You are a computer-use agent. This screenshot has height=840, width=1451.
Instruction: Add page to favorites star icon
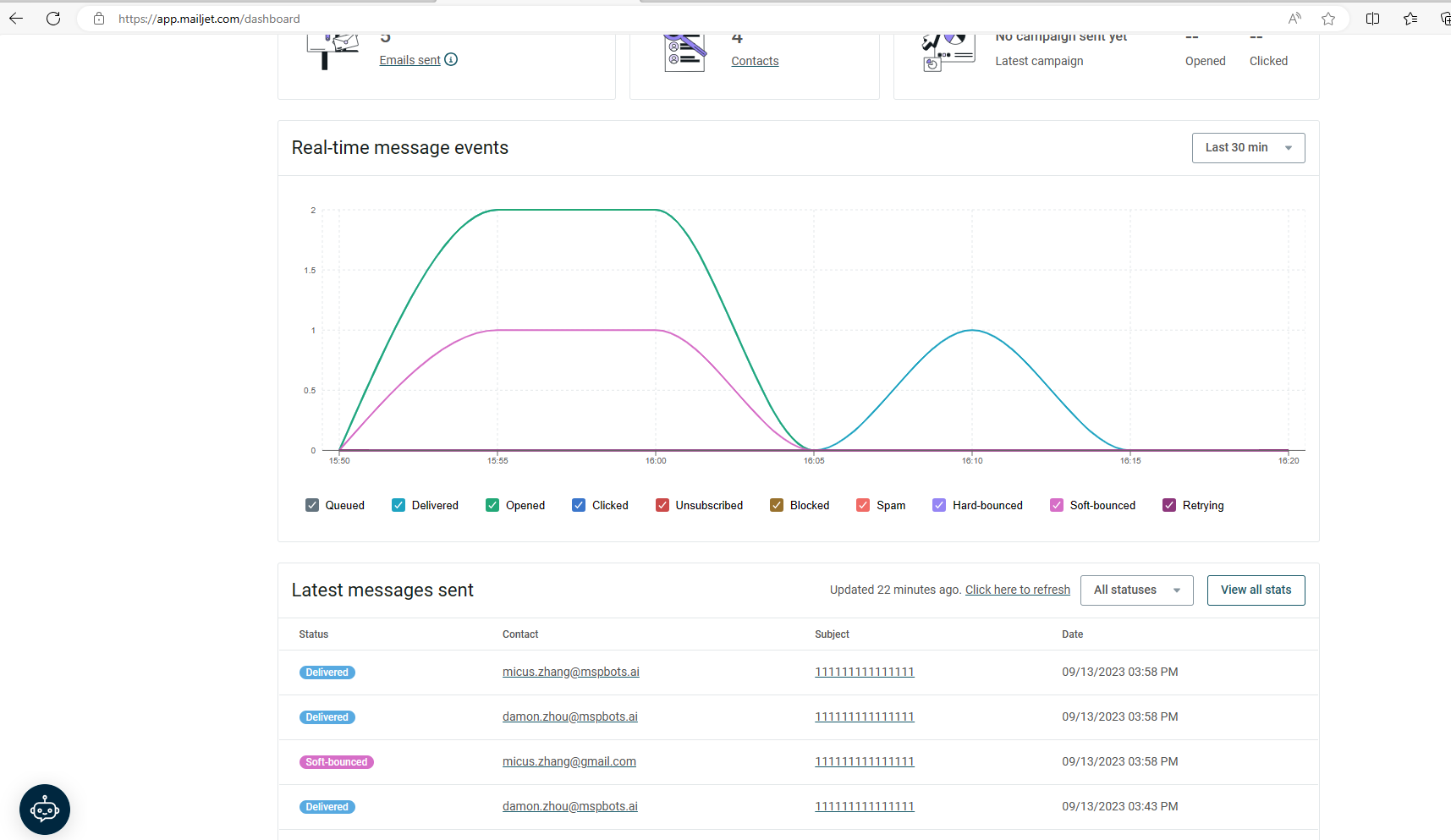pos(1328,19)
